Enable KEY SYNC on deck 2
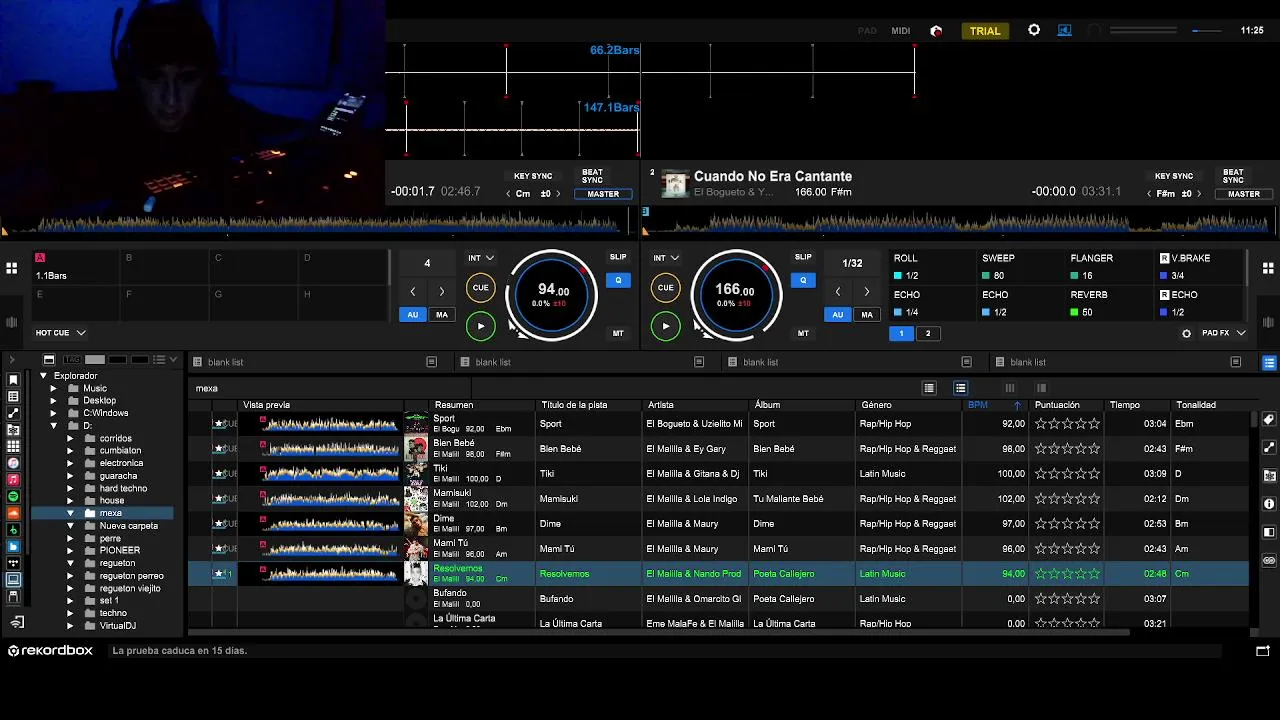Image resolution: width=1280 pixels, height=720 pixels. coord(1174,176)
